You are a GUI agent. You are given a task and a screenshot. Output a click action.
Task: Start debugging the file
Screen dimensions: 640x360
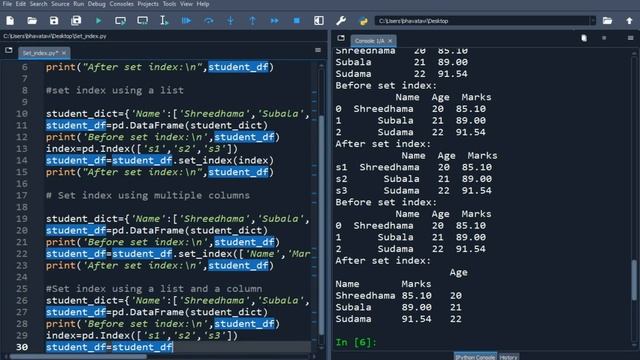click(186, 21)
